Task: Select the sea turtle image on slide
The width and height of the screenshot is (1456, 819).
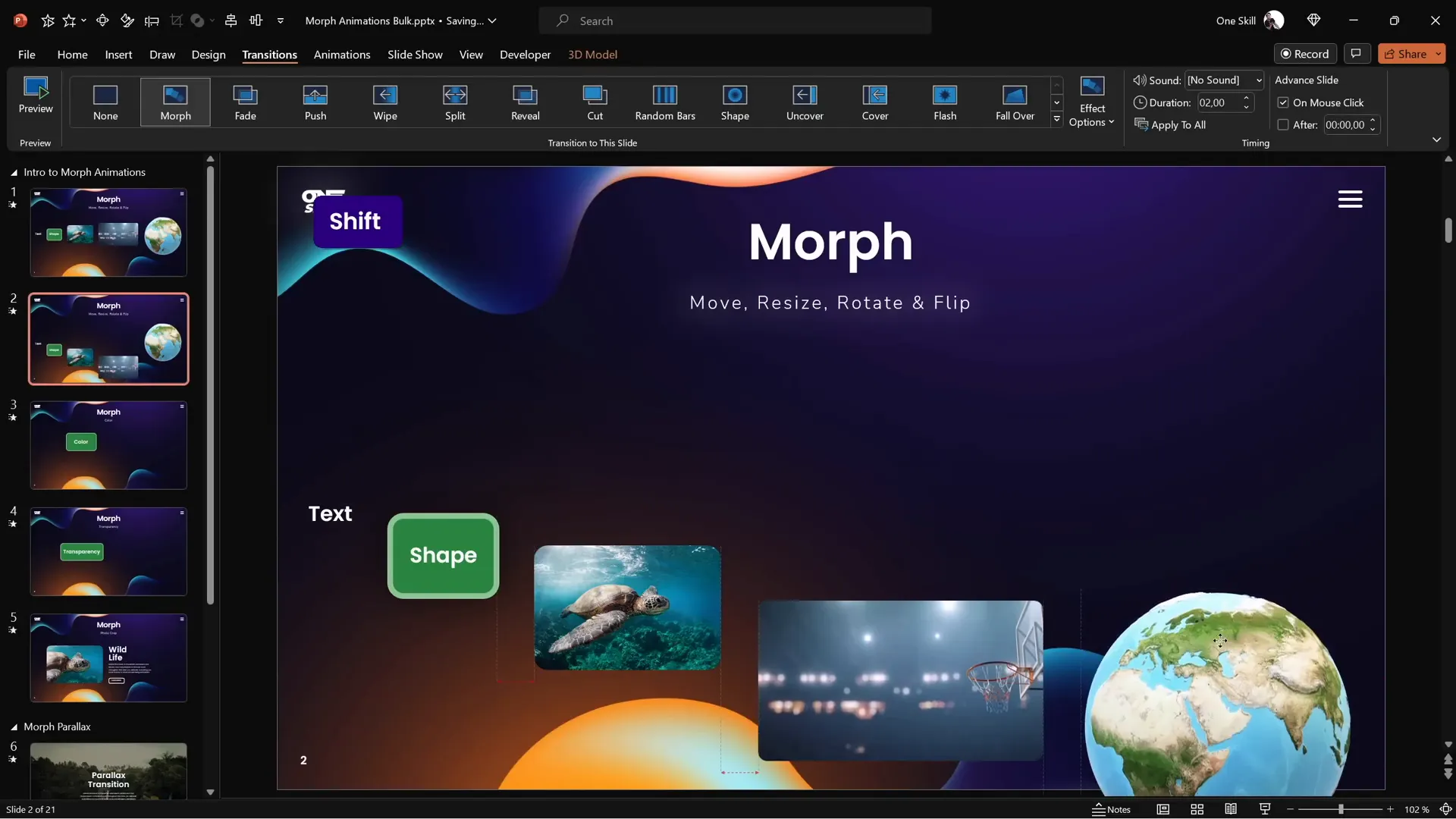Action: pos(627,607)
